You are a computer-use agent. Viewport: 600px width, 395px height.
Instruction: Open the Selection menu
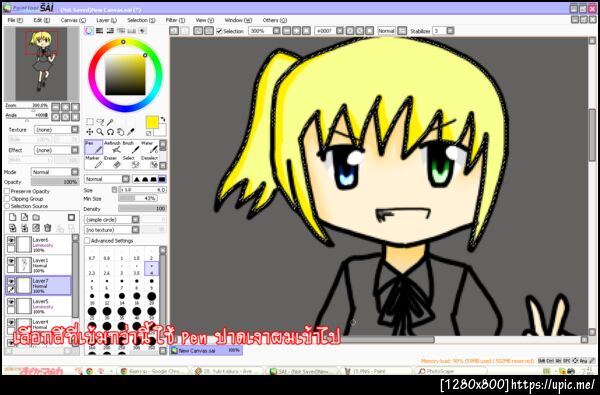pyautogui.click(x=141, y=20)
